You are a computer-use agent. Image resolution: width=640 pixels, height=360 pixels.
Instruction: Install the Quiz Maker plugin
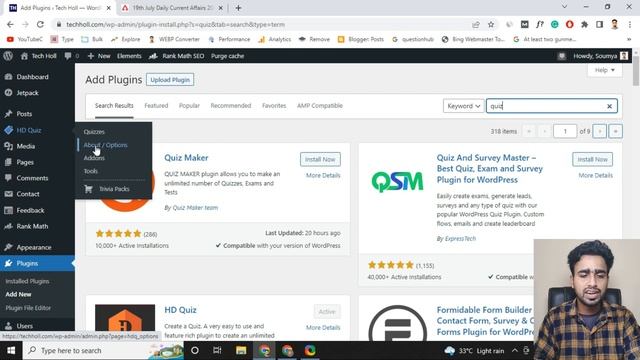[x=320, y=159]
